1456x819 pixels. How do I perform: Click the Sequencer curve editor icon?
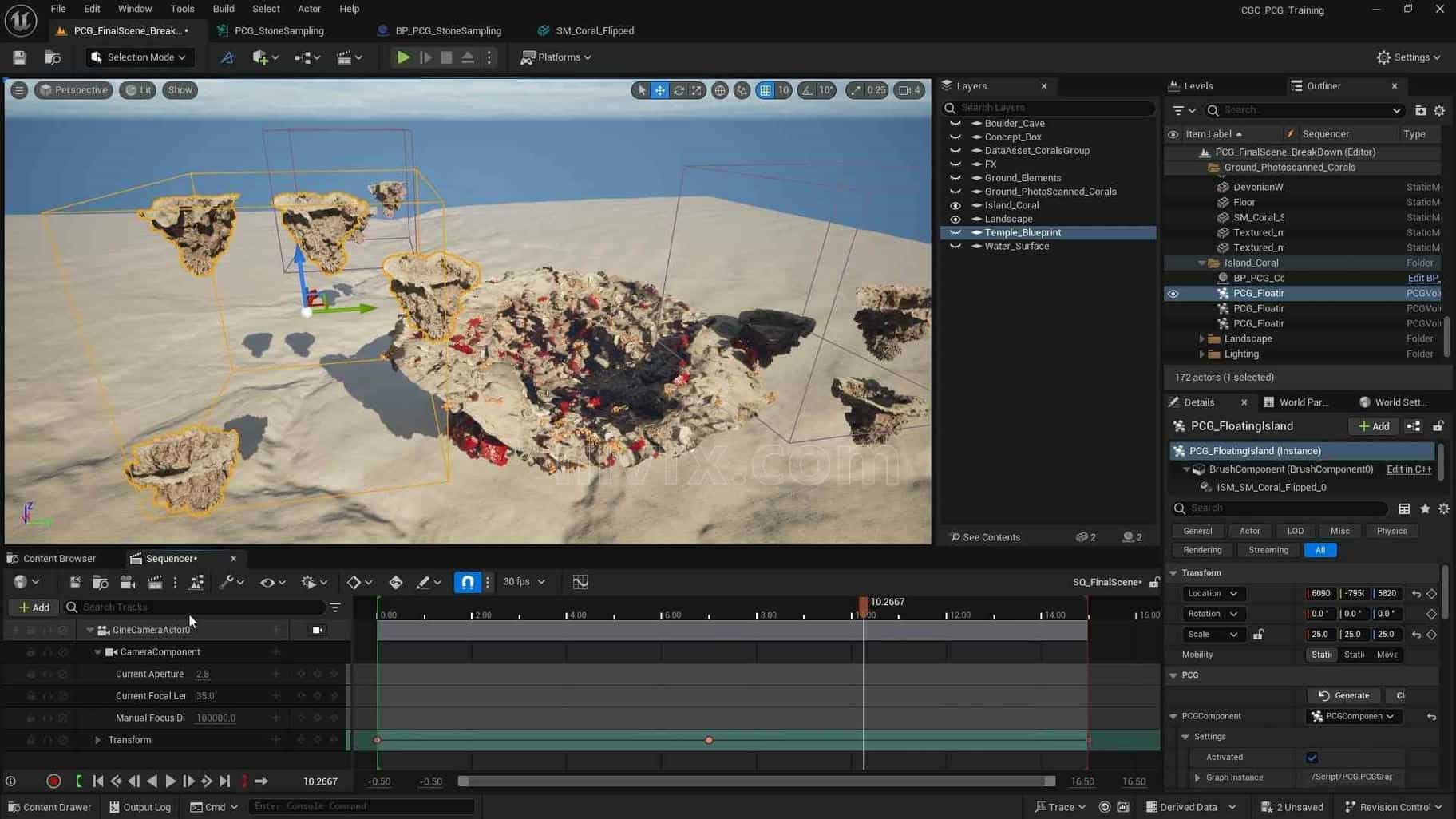coord(580,582)
